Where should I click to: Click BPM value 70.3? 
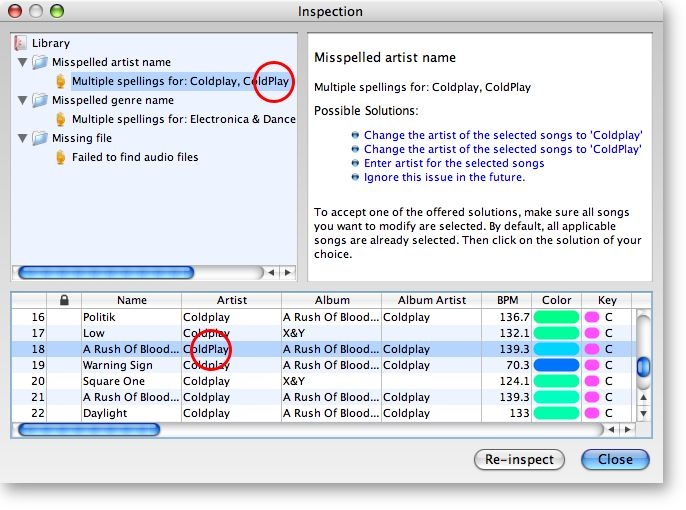coord(517,365)
